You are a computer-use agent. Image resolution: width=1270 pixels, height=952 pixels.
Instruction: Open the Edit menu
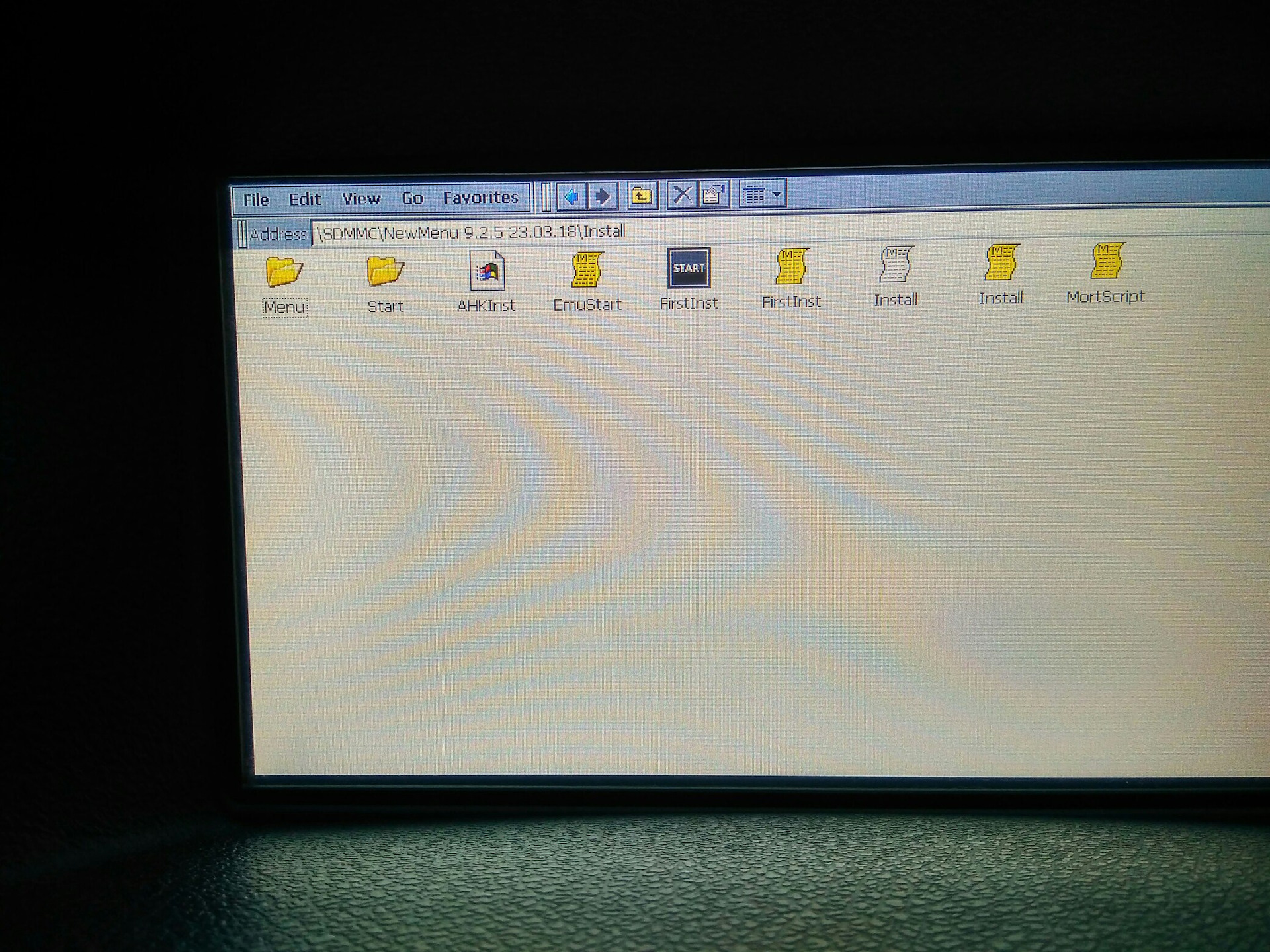click(304, 199)
